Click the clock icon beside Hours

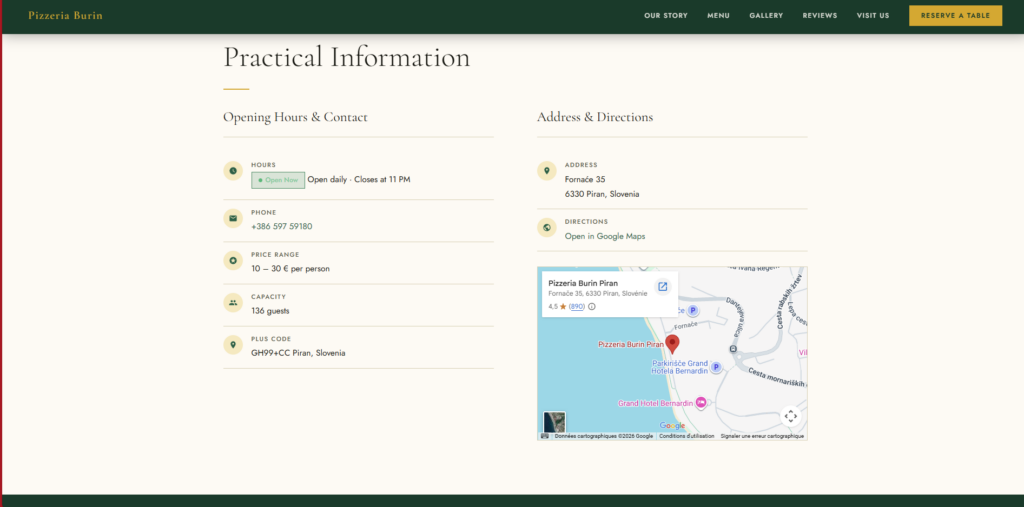(x=233, y=171)
